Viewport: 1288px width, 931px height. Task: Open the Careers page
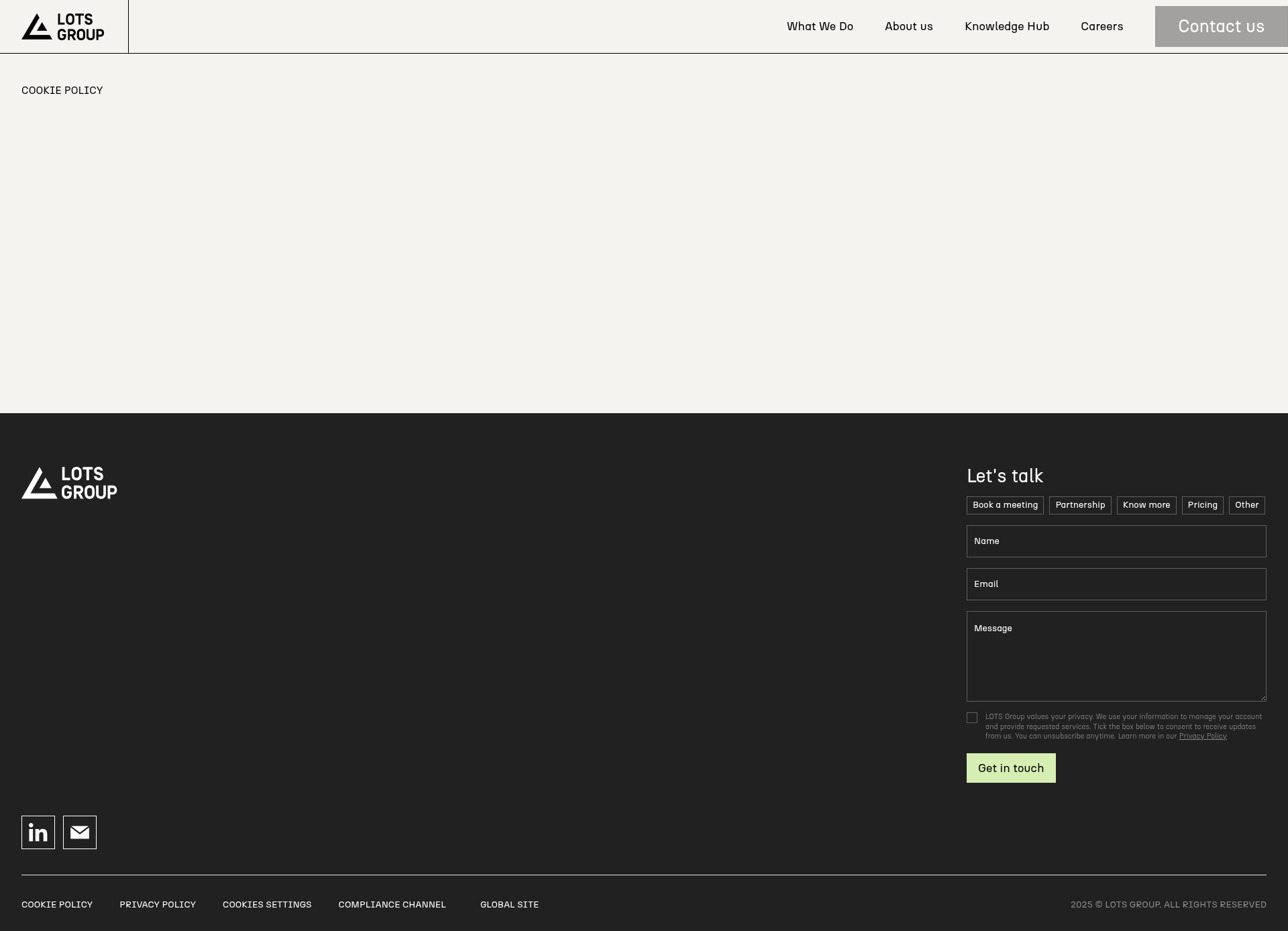[1102, 27]
